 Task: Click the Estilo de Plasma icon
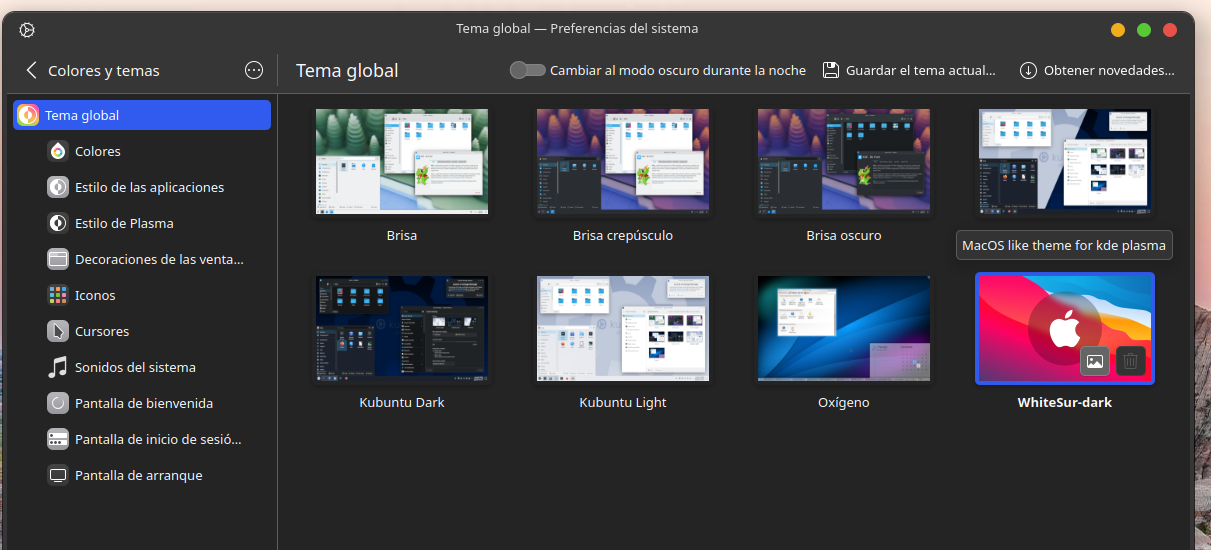(x=58, y=223)
